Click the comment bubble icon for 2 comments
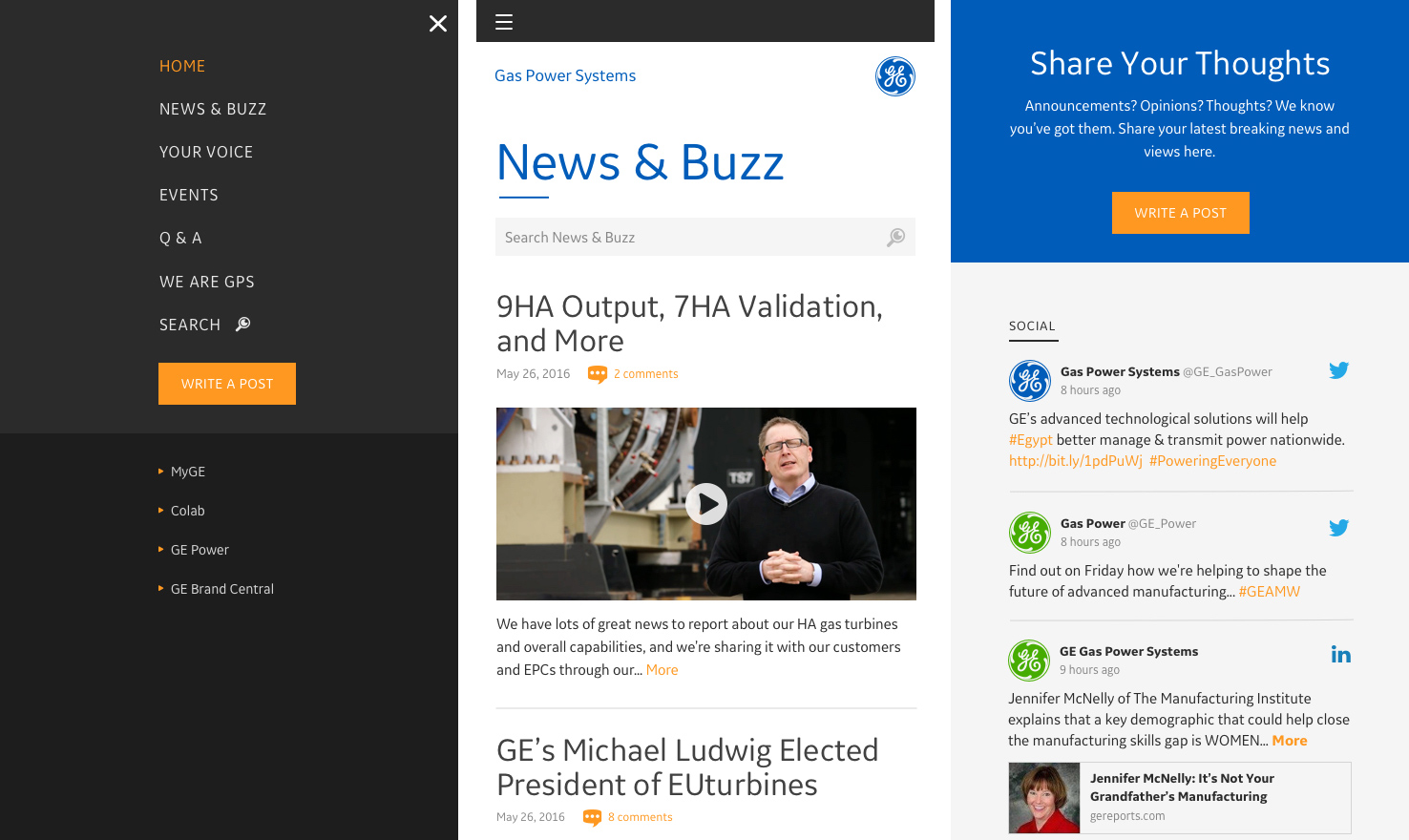1409x840 pixels. [x=598, y=374]
